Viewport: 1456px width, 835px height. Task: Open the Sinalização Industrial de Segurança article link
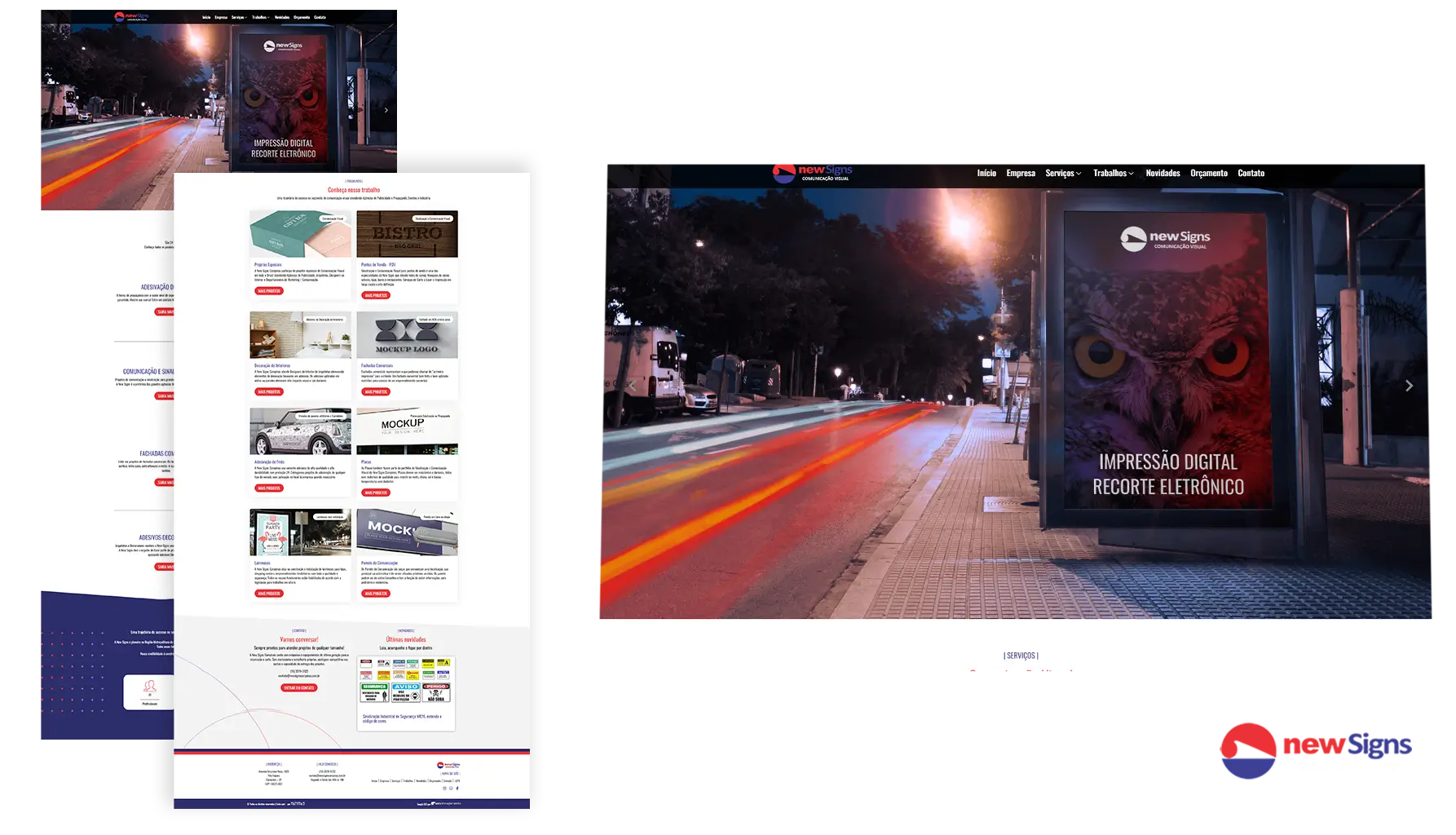402,718
